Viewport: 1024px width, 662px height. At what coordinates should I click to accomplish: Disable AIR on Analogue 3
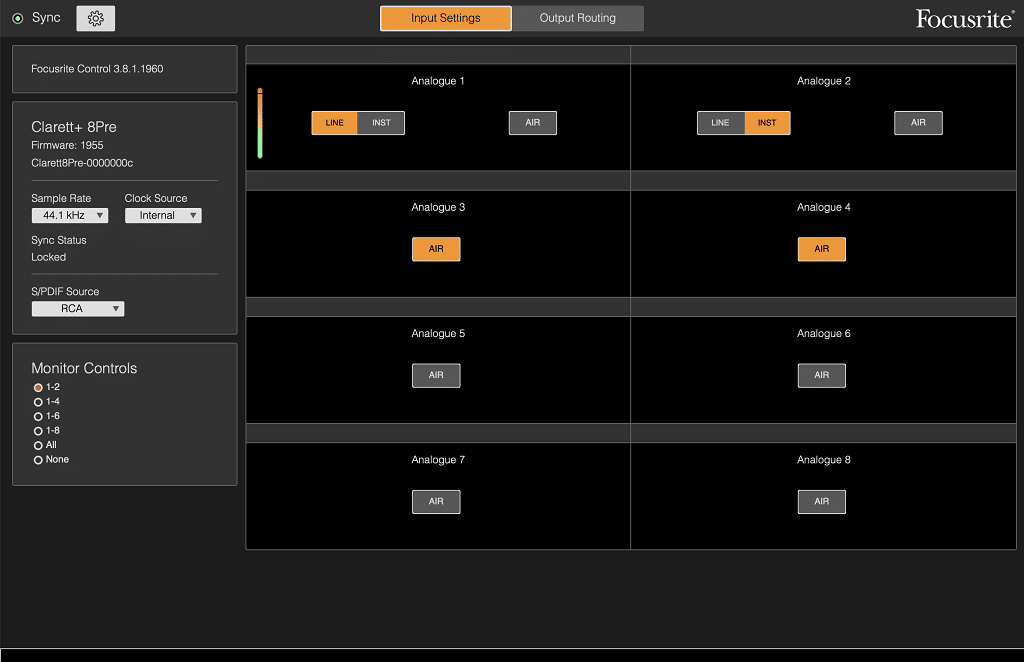coord(436,249)
